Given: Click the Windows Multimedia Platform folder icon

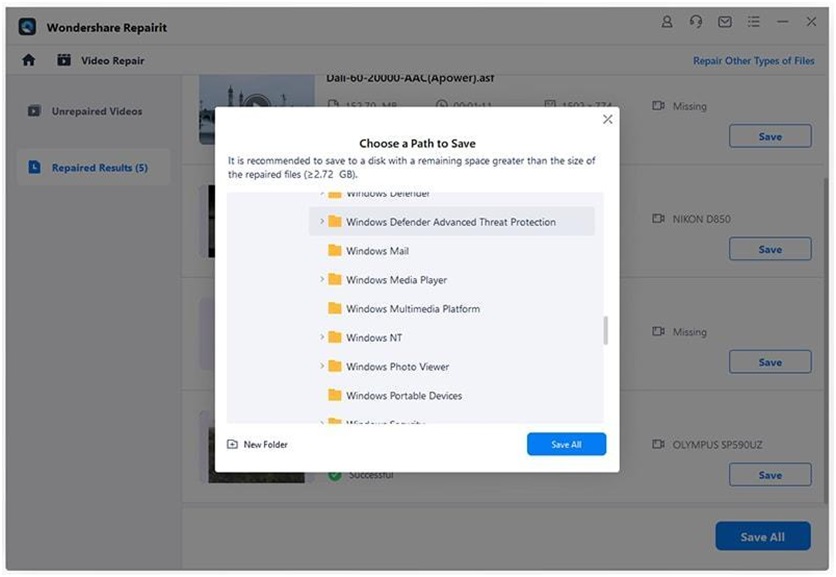Looking at the screenshot, I should click(334, 308).
